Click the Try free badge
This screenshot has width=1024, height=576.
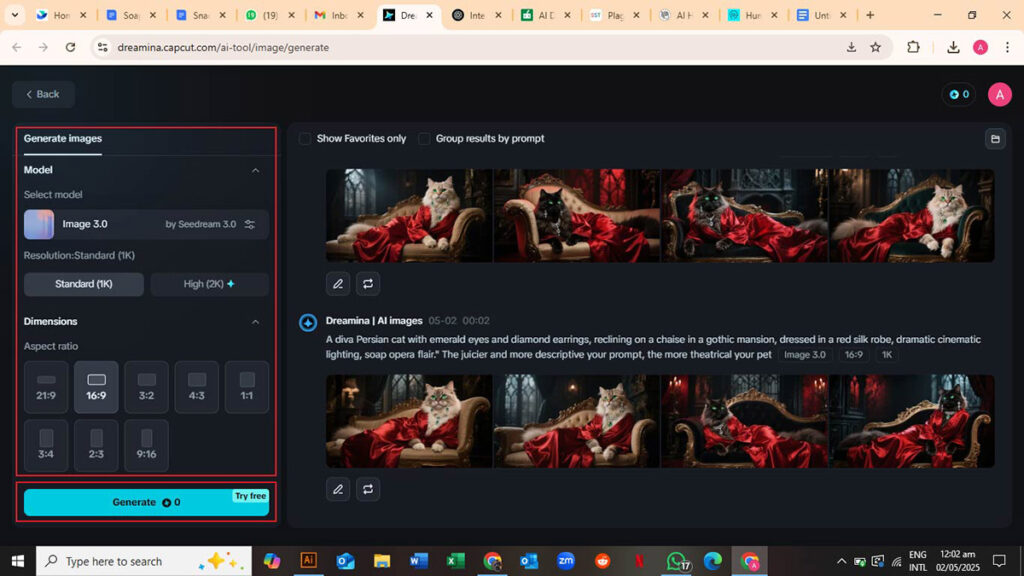tap(250, 496)
